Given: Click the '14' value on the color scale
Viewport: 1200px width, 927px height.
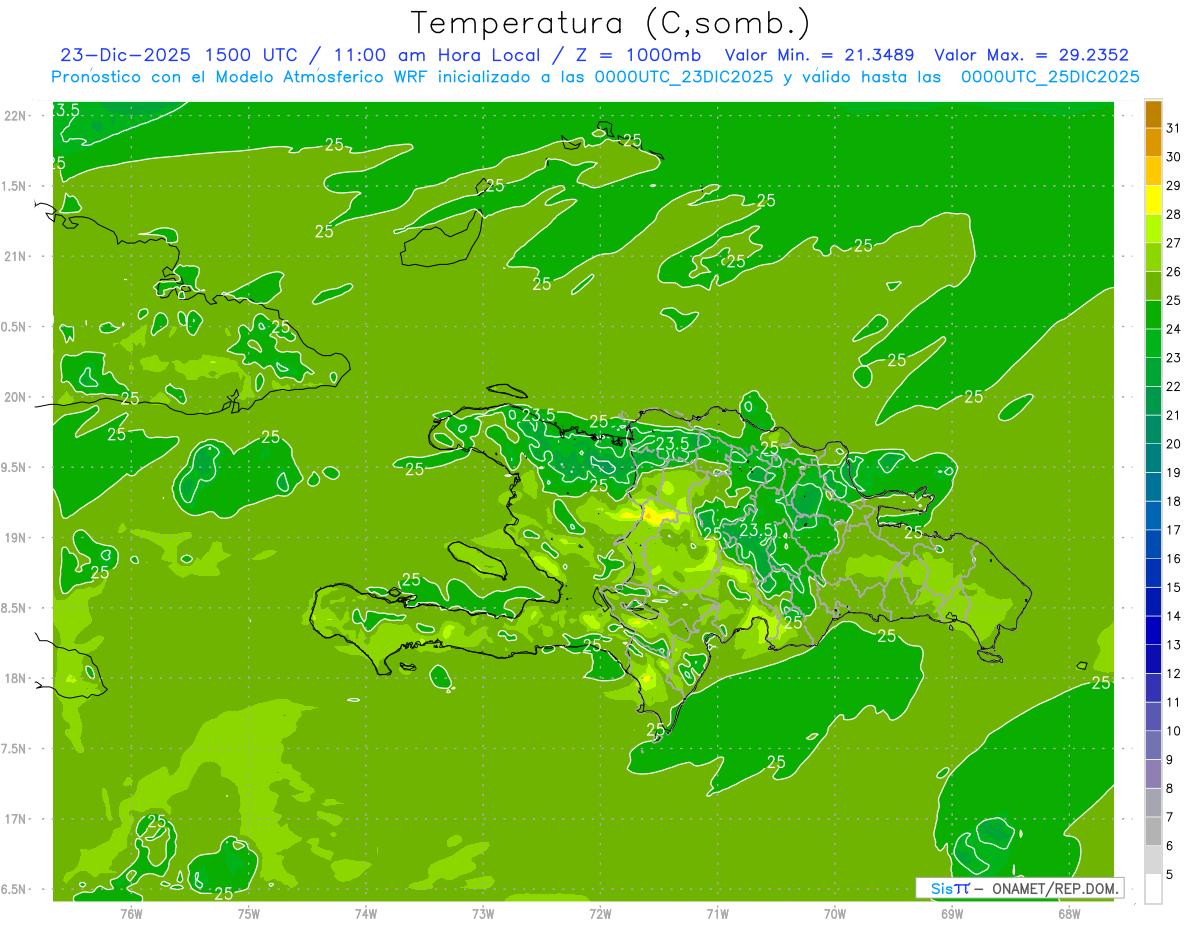Looking at the screenshot, I should (x=1174, y=616).
